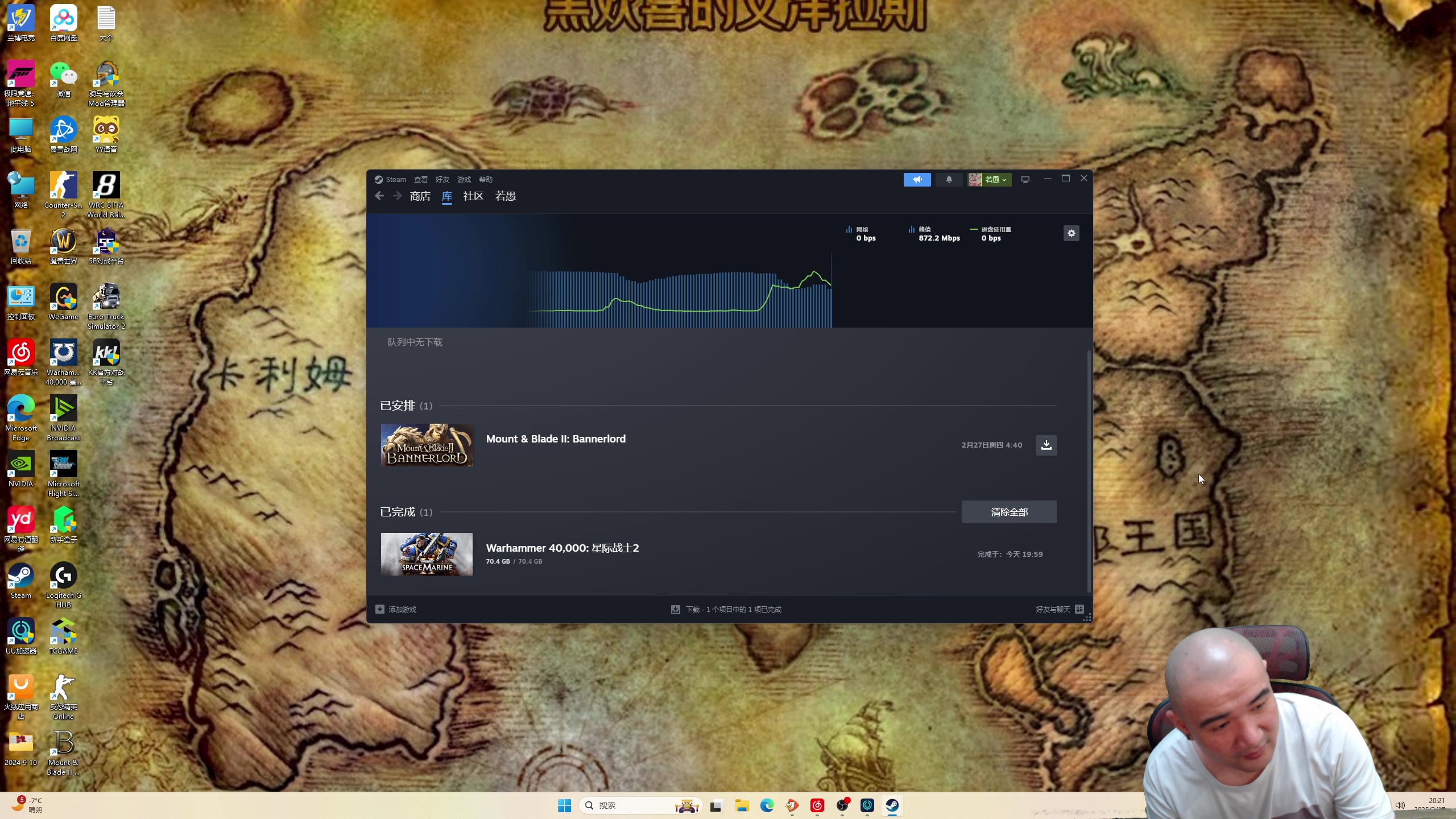Open the 好友 menu

(x=442, y=180)
